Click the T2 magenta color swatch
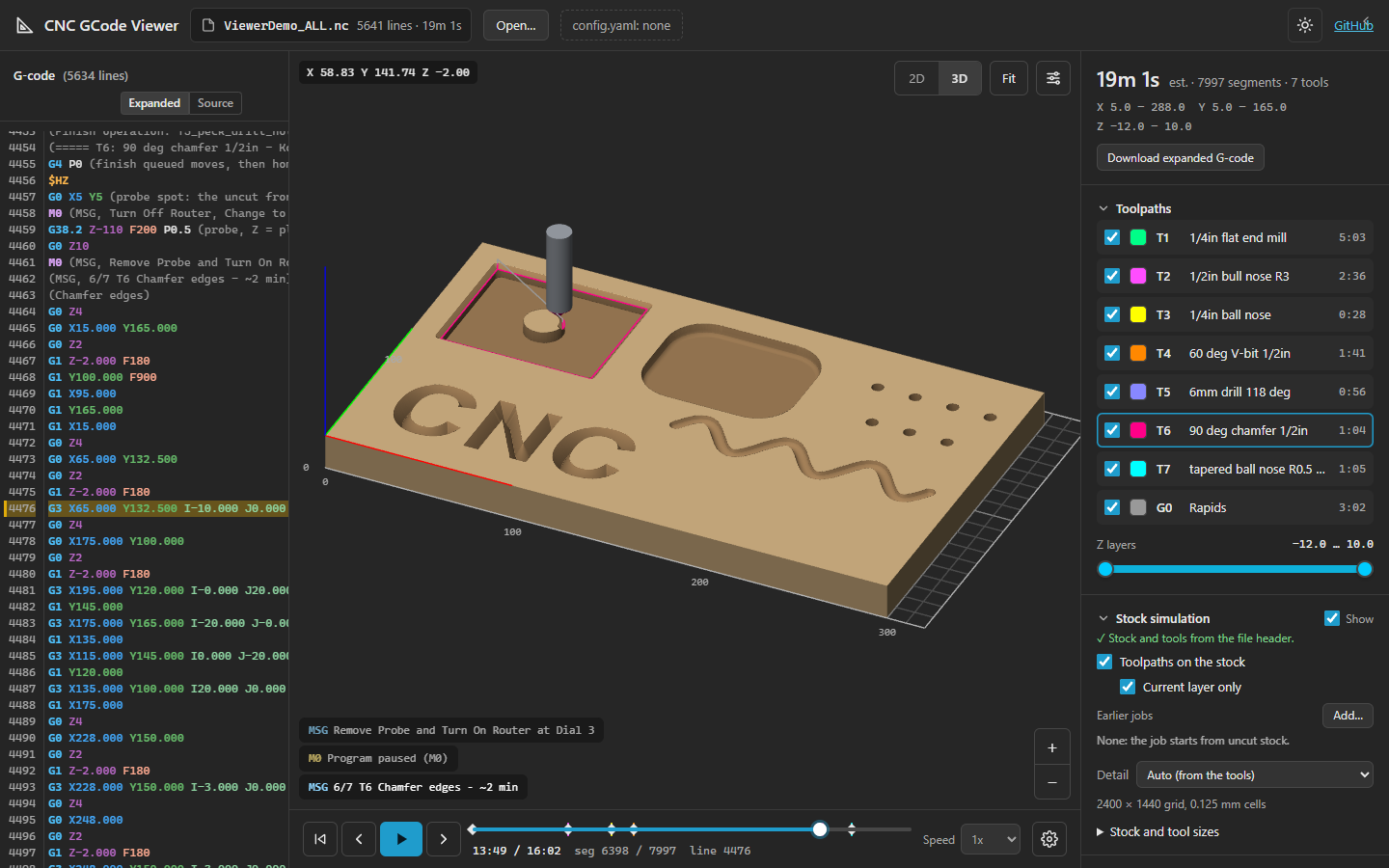The image size is (1389, 868). [x=1138, y=276]
